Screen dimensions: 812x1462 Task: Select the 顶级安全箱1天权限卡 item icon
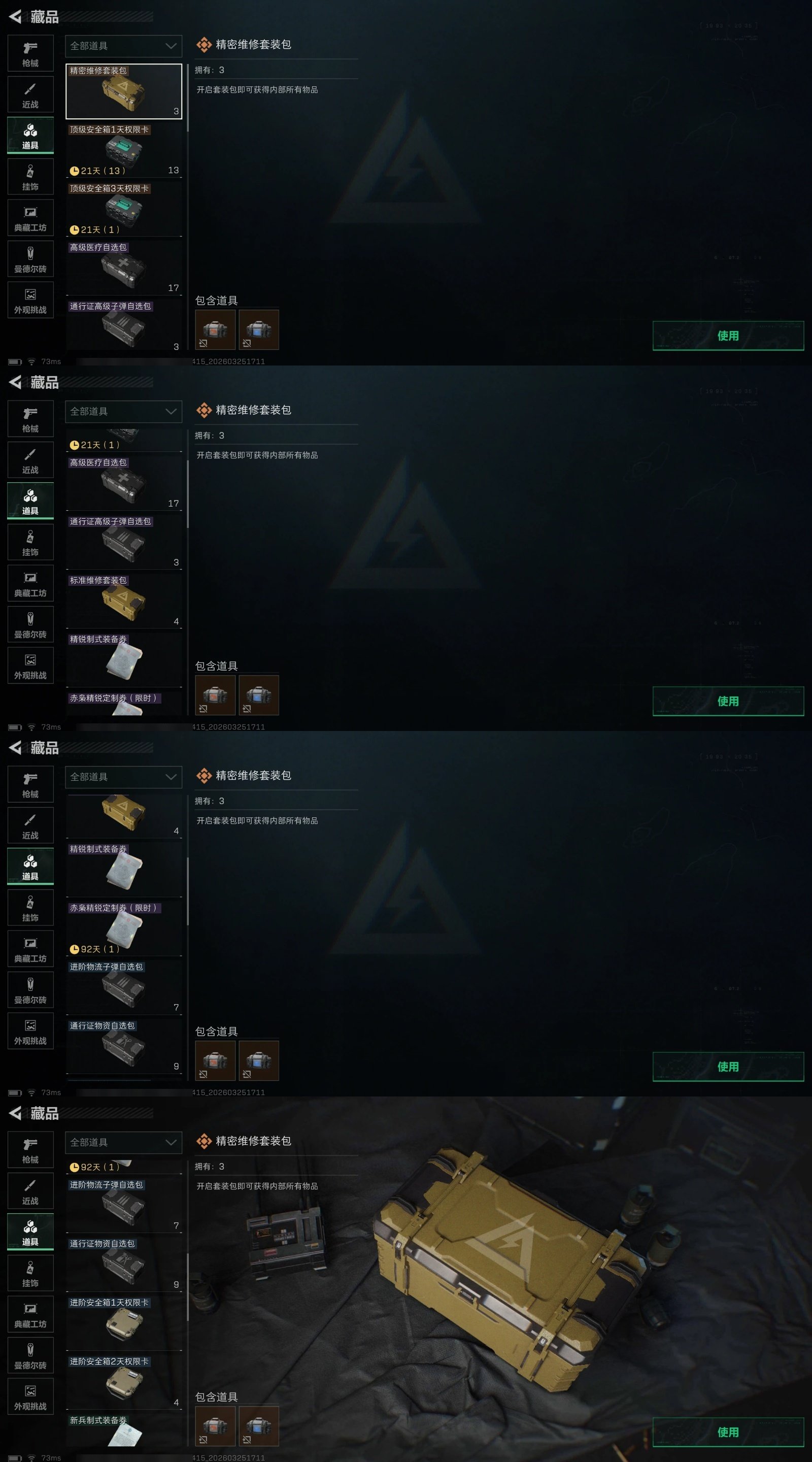pos(124,150)
